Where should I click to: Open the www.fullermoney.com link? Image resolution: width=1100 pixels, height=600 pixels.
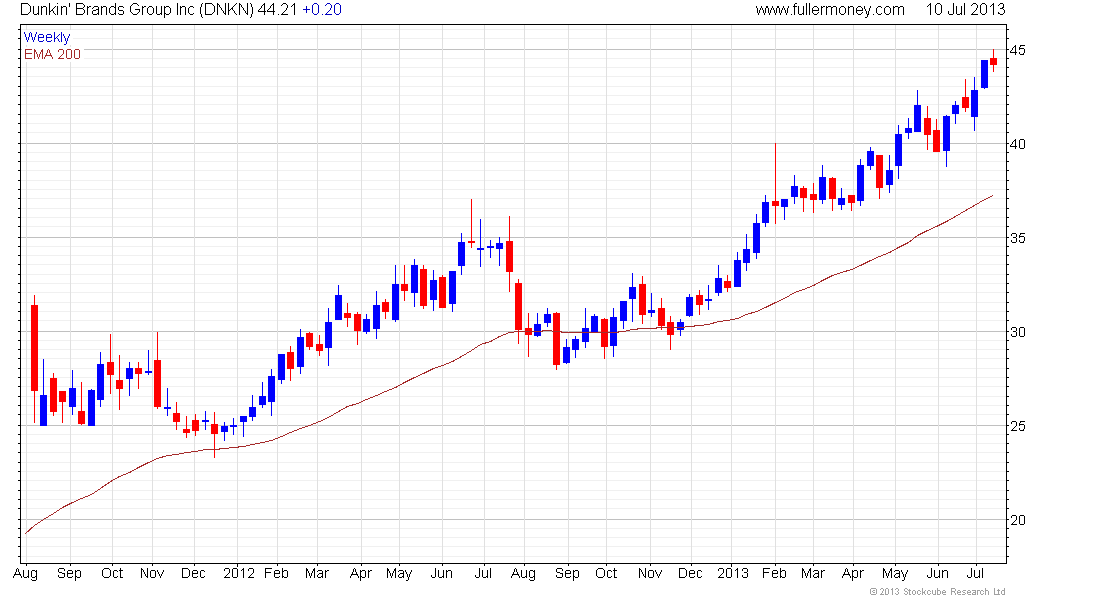point(829,10)
